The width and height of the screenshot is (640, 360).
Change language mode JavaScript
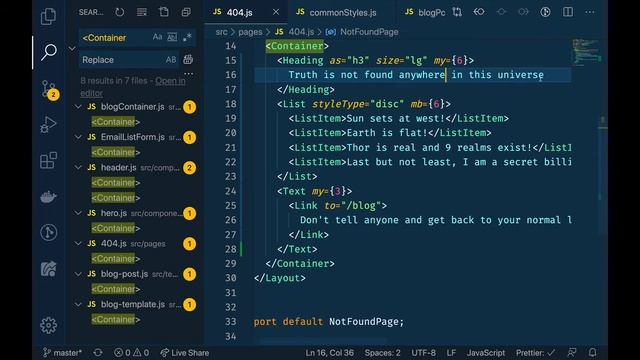click(486, 353)
